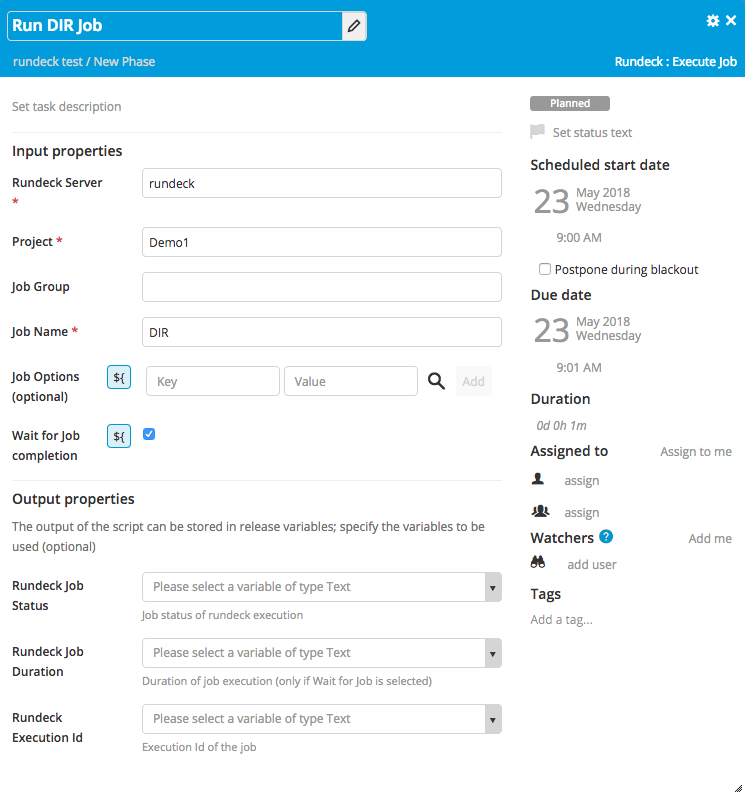Click the Job Options Value field

351,381
